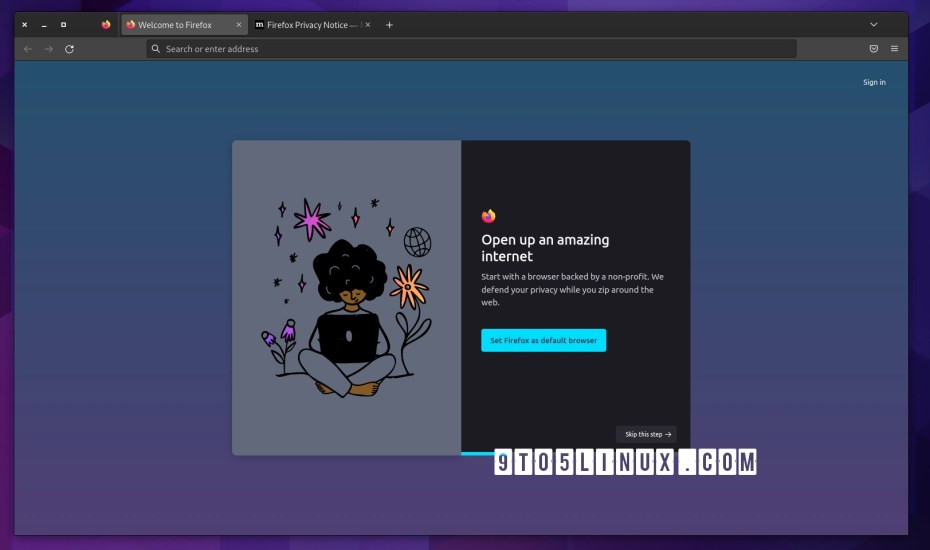Set Firefox as default browser
Screen dimensions: 930x550
coord(543,341)
